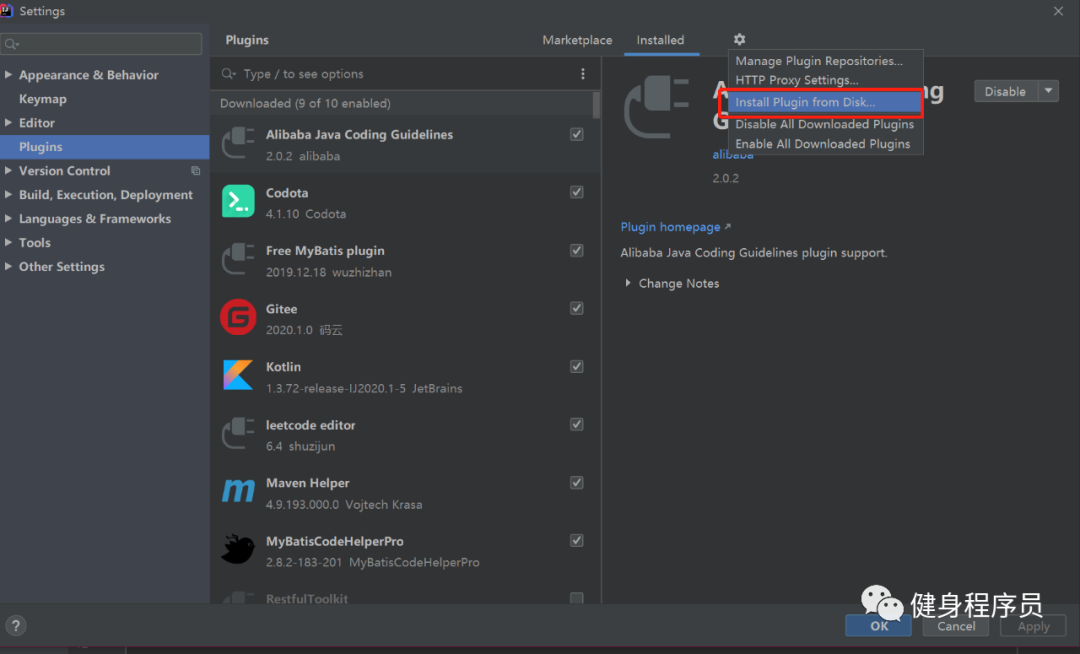Image resolution: width=1080 pixels, height=654 pixels.
Task: Toggle the Kotlin plugin checkbox
Action: point(577,366)
